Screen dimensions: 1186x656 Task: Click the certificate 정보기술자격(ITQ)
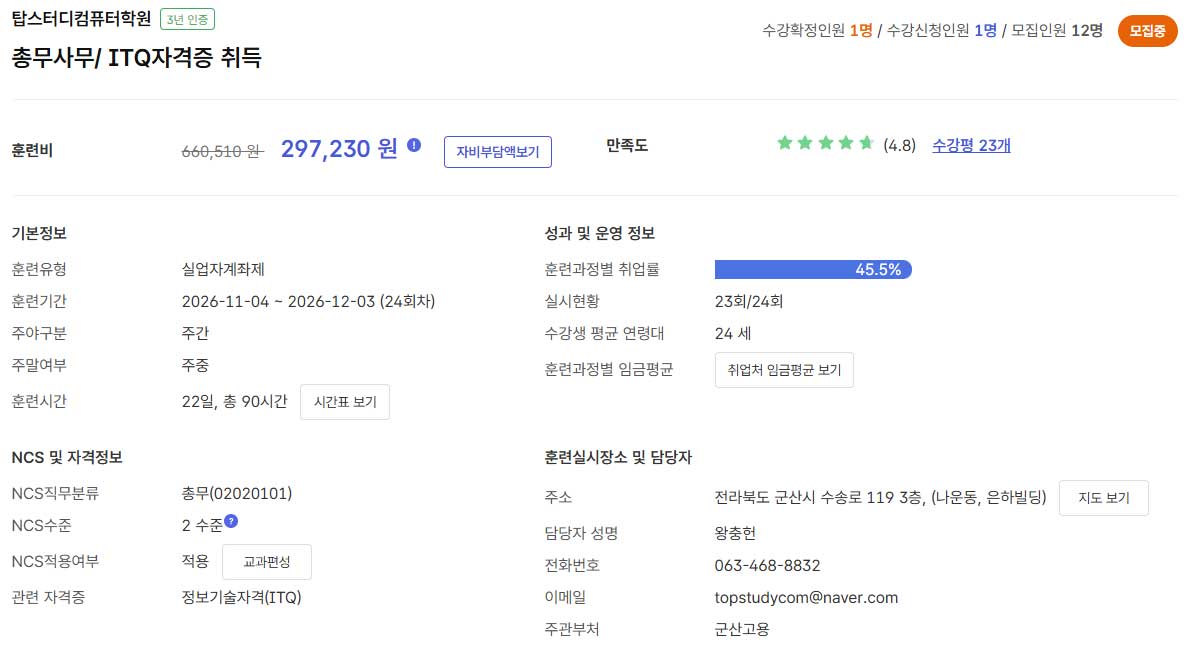(241, 597)
